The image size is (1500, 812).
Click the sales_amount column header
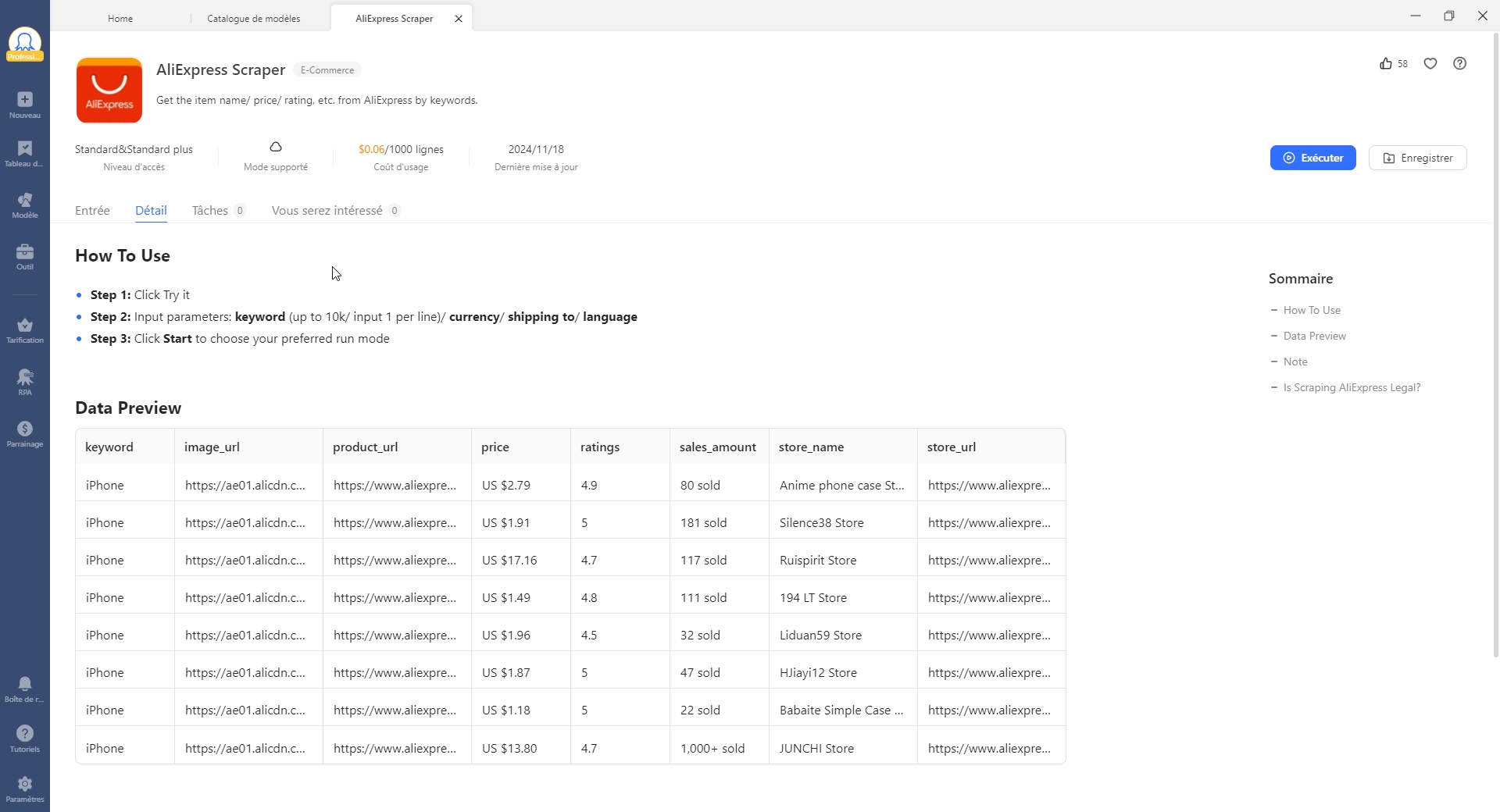[718, 447]
